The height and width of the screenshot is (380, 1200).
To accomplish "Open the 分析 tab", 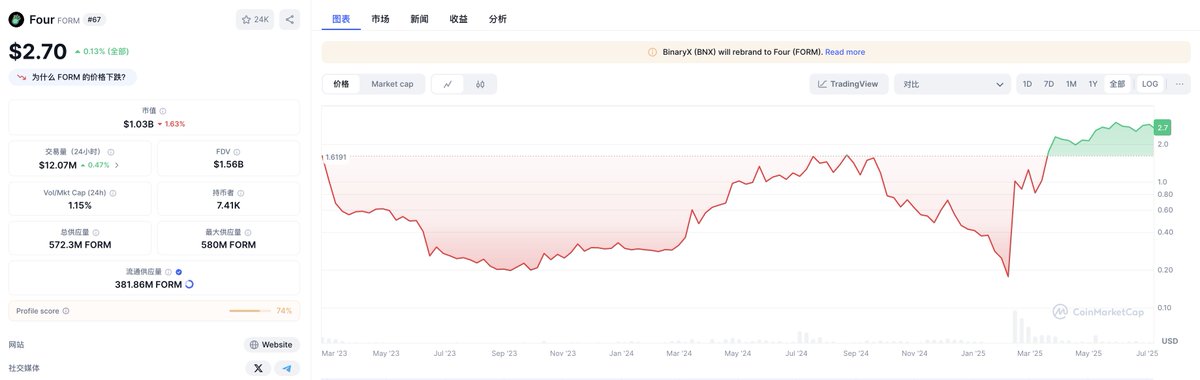I will coord(497,19).
